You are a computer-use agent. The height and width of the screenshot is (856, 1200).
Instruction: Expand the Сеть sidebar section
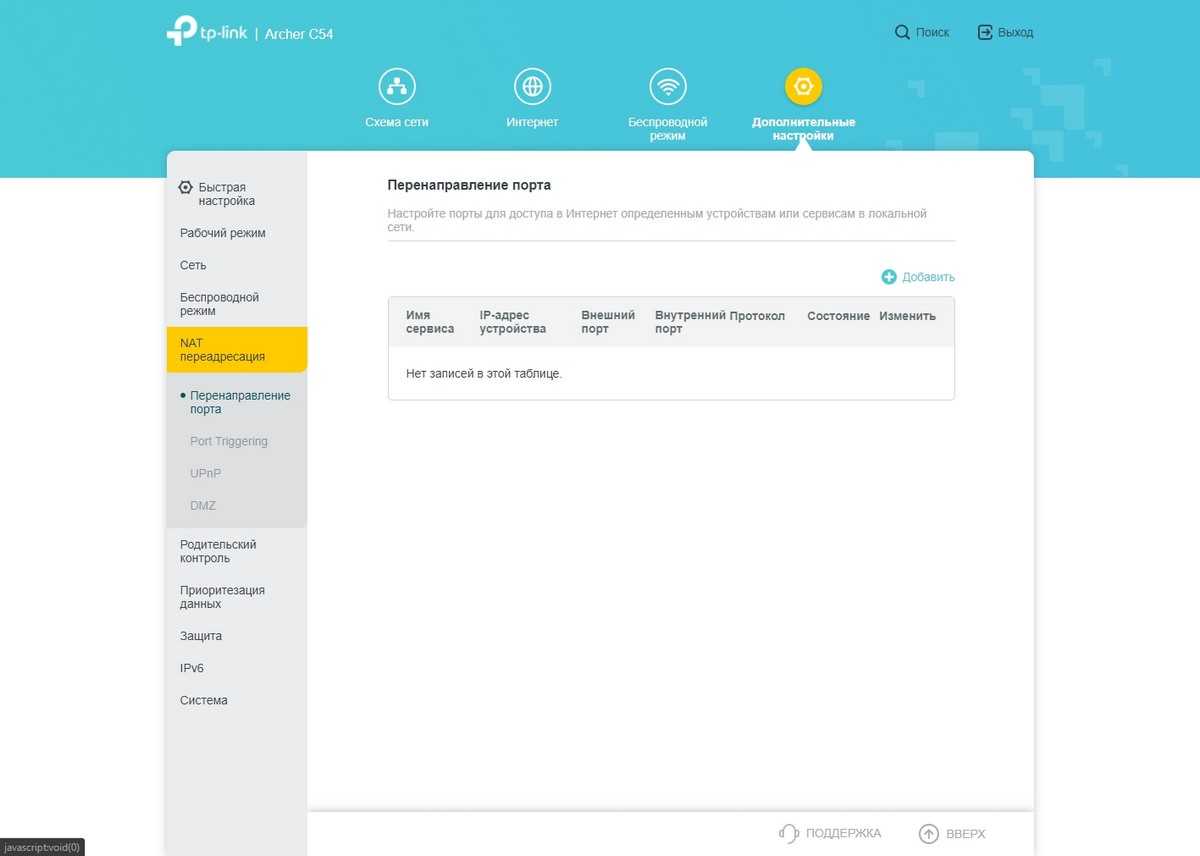pyautogui.click(x=193, y=265)
